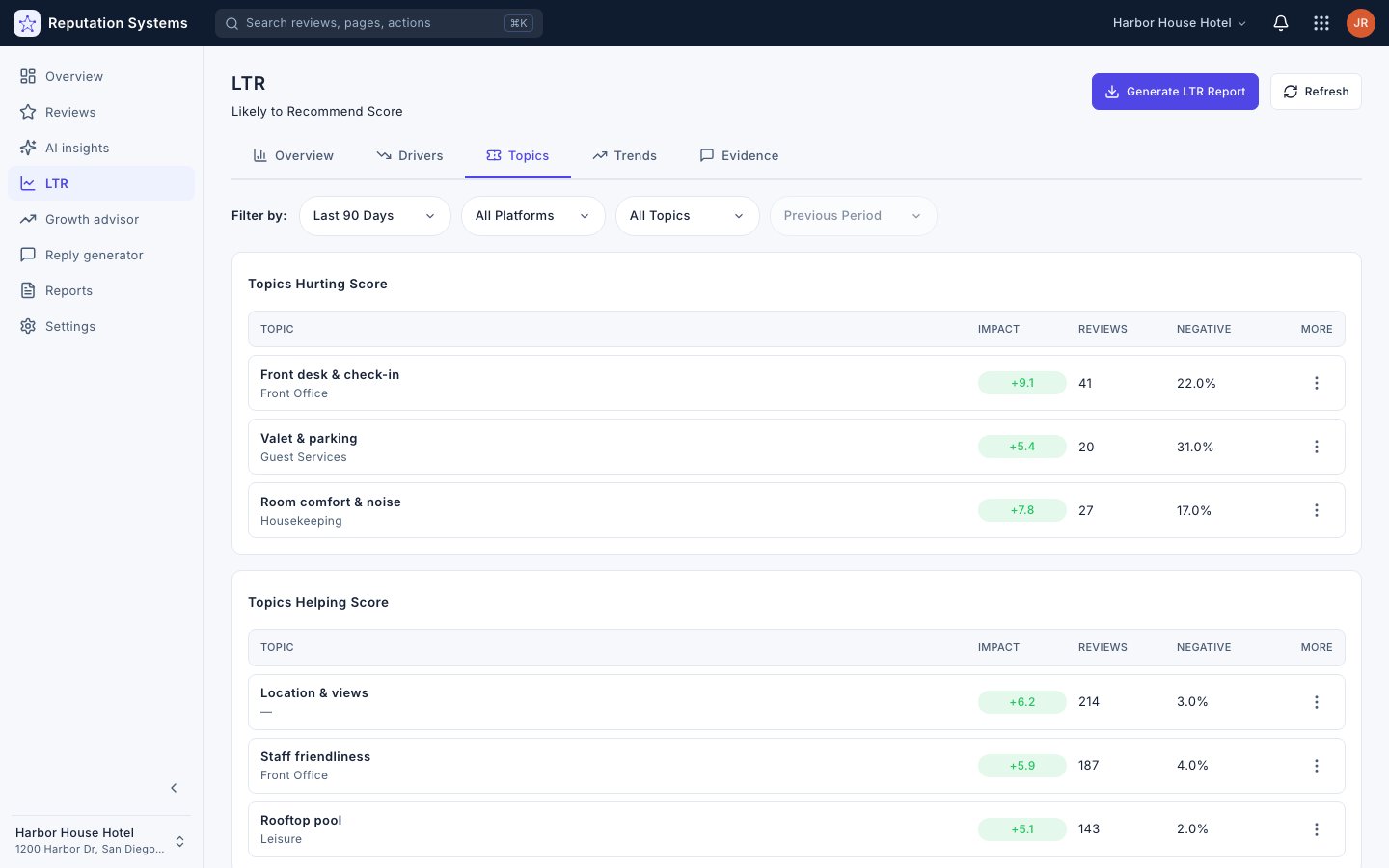
Task: Open Growth advisor page
Action: (x=101, y=219)
